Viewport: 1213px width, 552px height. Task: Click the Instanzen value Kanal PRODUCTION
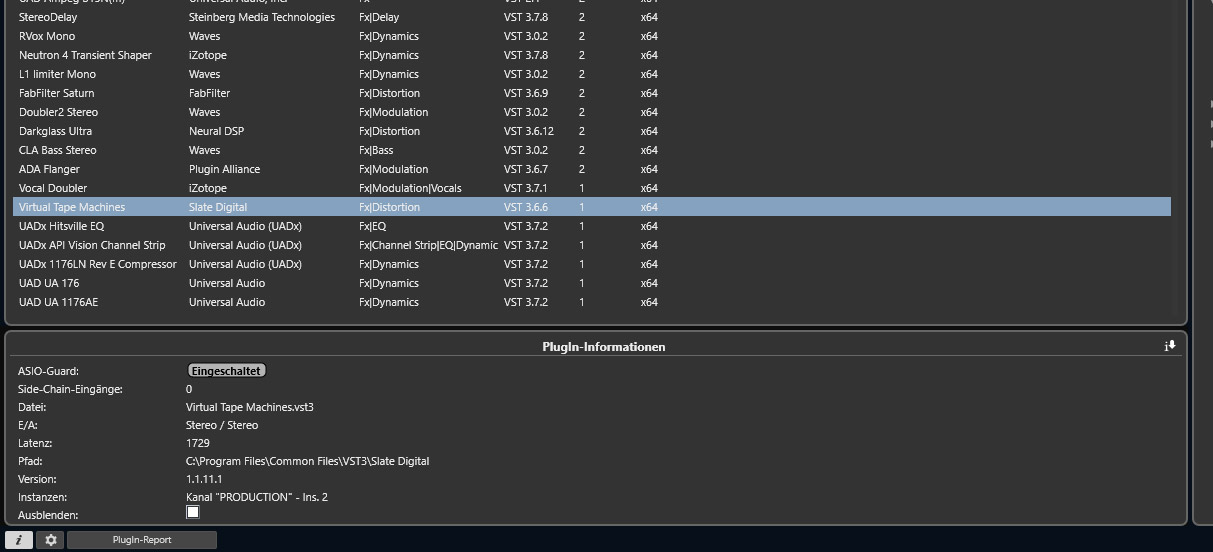pos(257,497)
